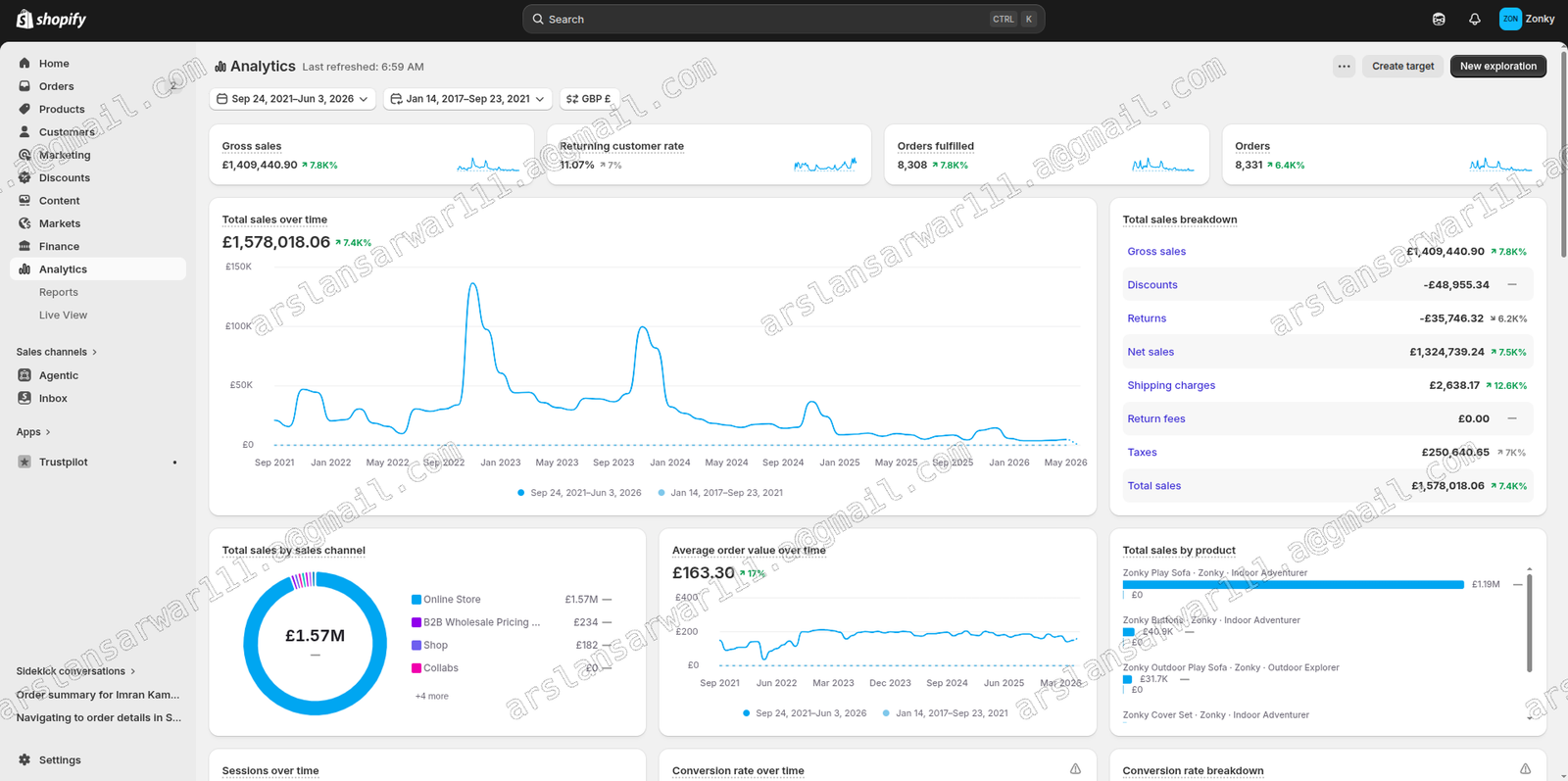Open the Total sales breakdown link
The image size is (1568, 781).
(x=1154, y=485)
